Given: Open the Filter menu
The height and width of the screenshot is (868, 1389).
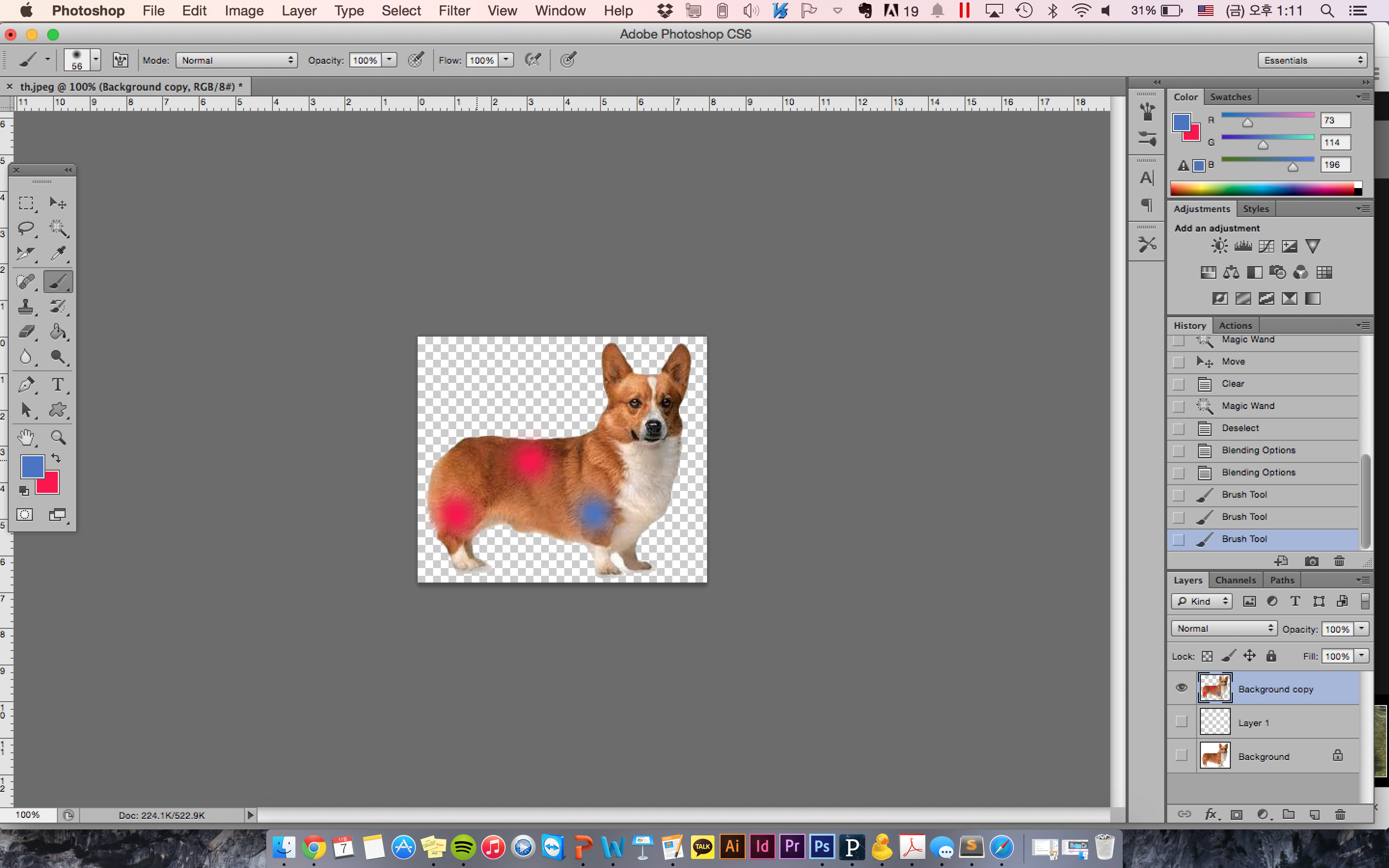Looking at the screenshot, I should pos(453,10).
